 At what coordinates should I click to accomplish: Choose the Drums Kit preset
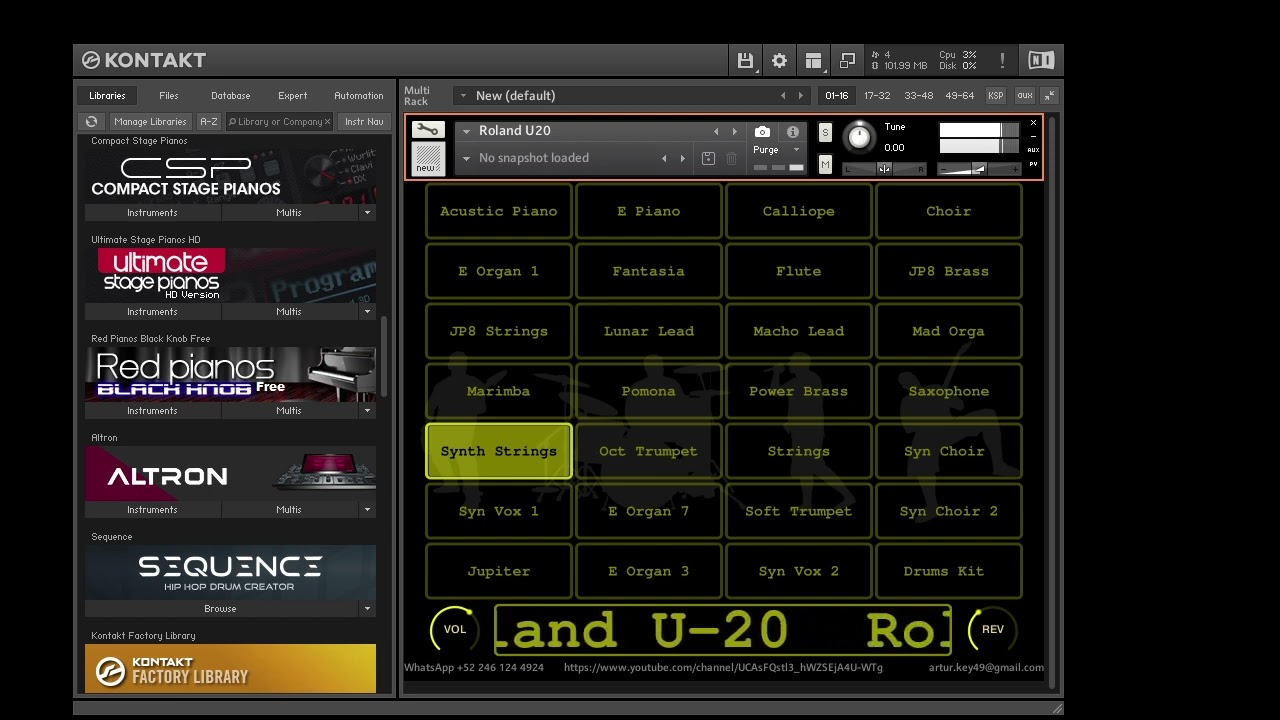949,571
